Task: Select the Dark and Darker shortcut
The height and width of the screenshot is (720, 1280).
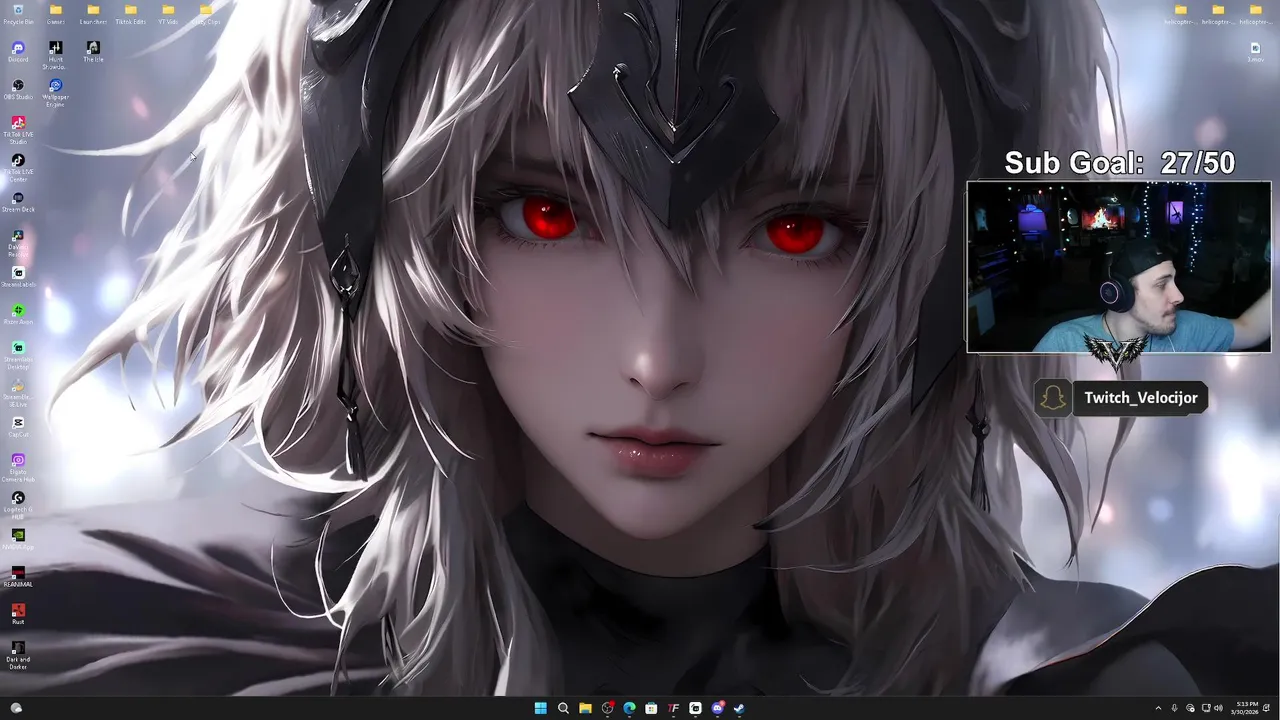Action: pyautogui.click(x=18, y=655)
